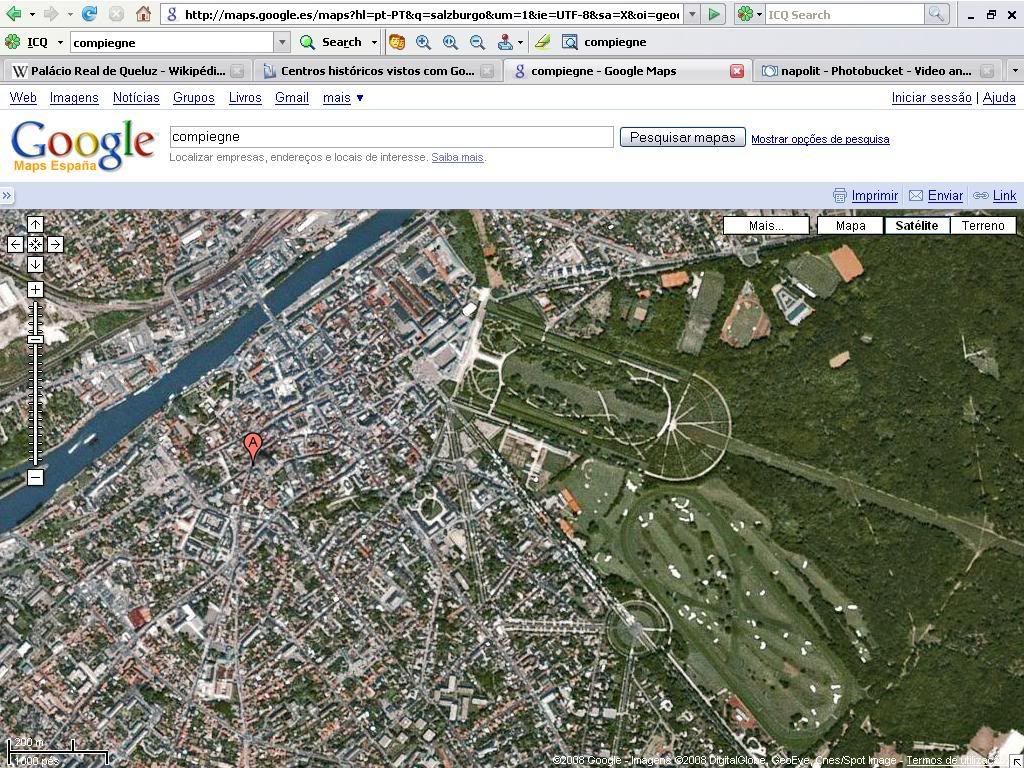Screen dimensions: 1024x768
Task: Click the Pesquisar mapas button
Action: [x=682, y=138]
